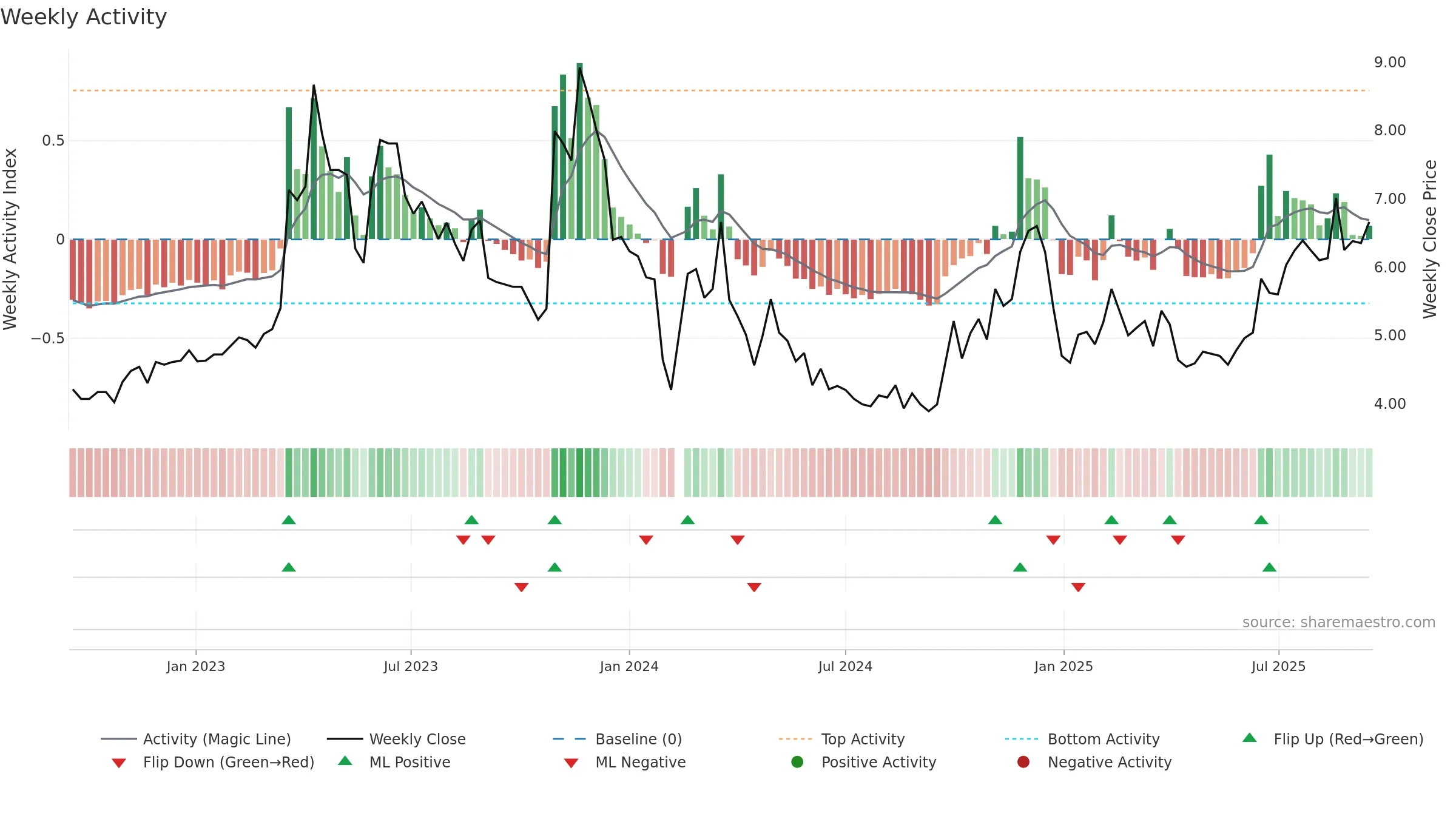Click the Jan 2025 date axis label

(1063, 666)
